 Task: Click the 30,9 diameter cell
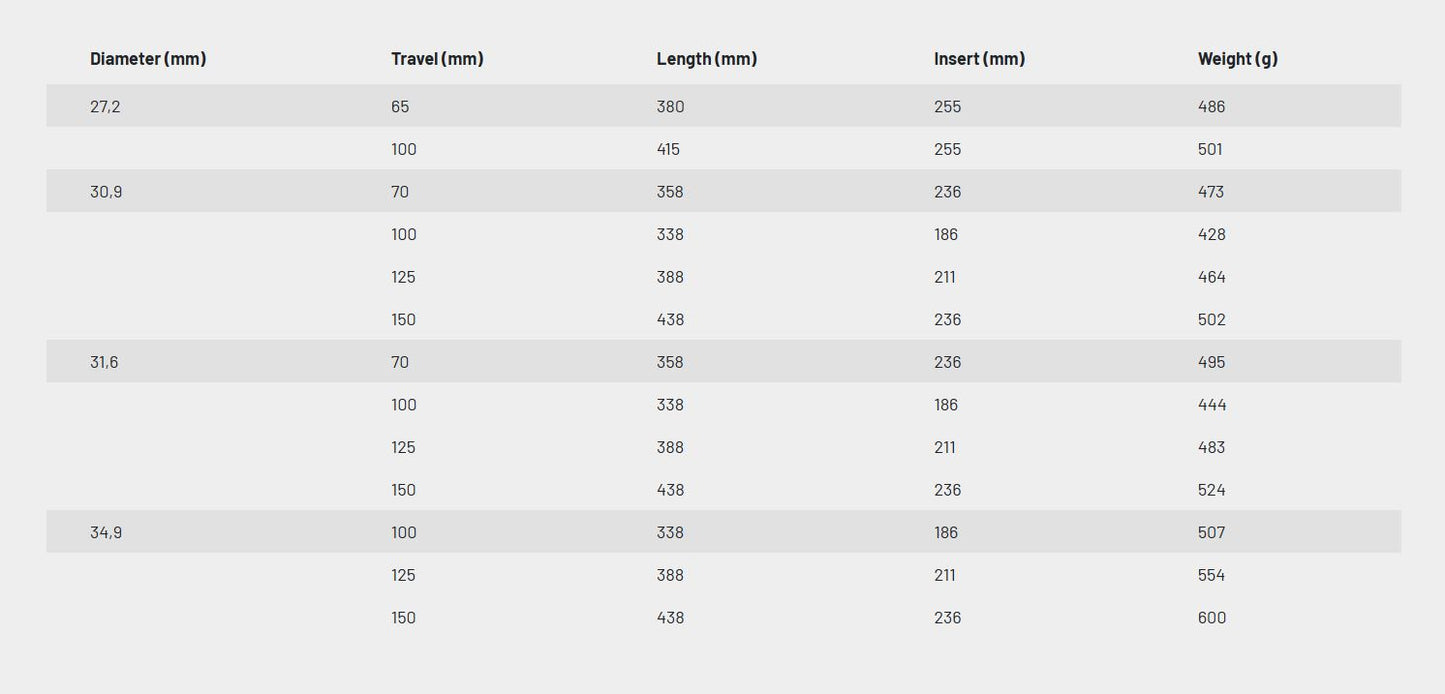[106, 192]
